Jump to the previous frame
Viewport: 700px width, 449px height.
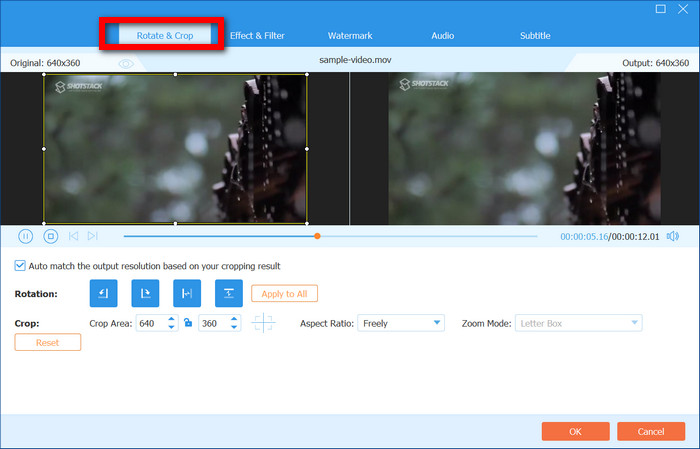(x=74, y=236)
